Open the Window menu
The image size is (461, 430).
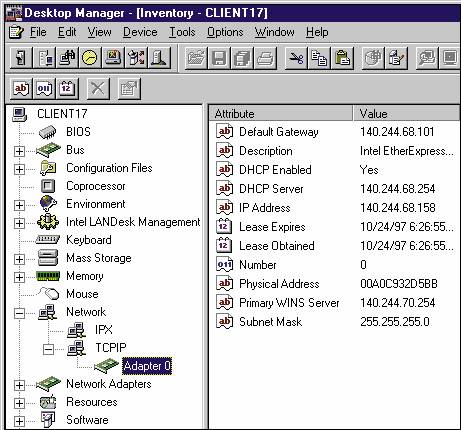[274, 32]
